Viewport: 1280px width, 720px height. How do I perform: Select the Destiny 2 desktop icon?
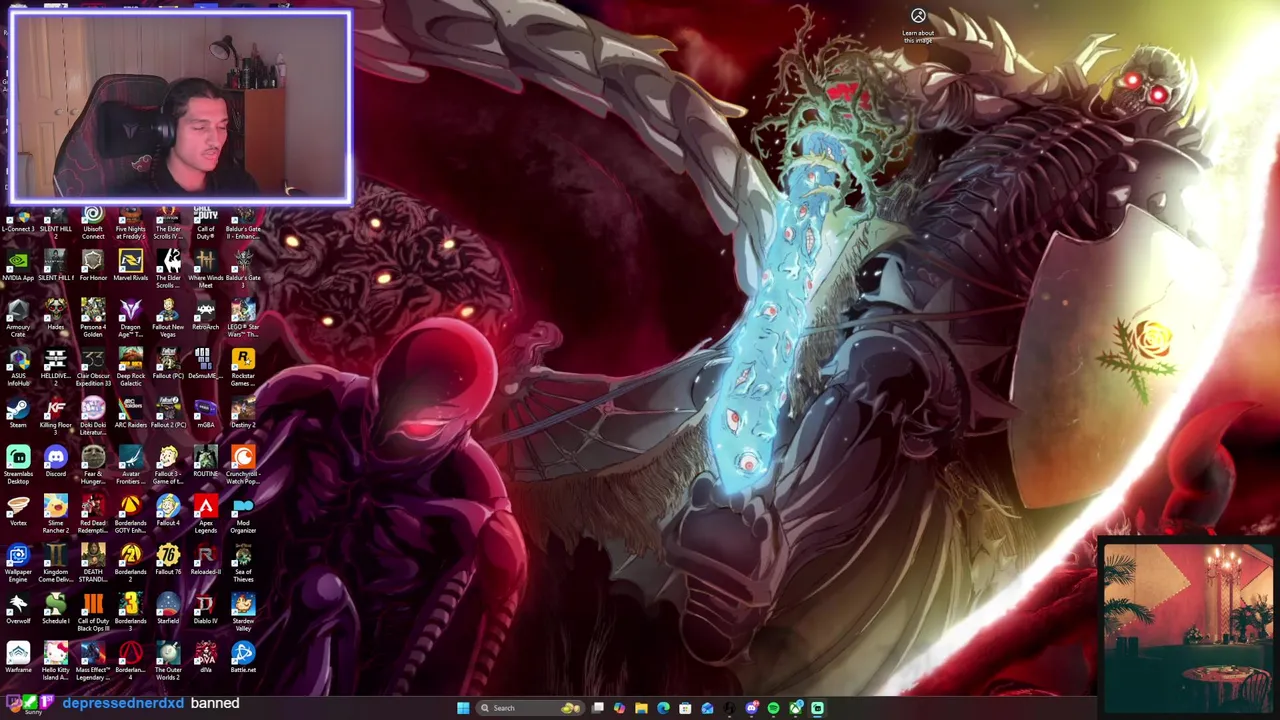pos(243,414)
